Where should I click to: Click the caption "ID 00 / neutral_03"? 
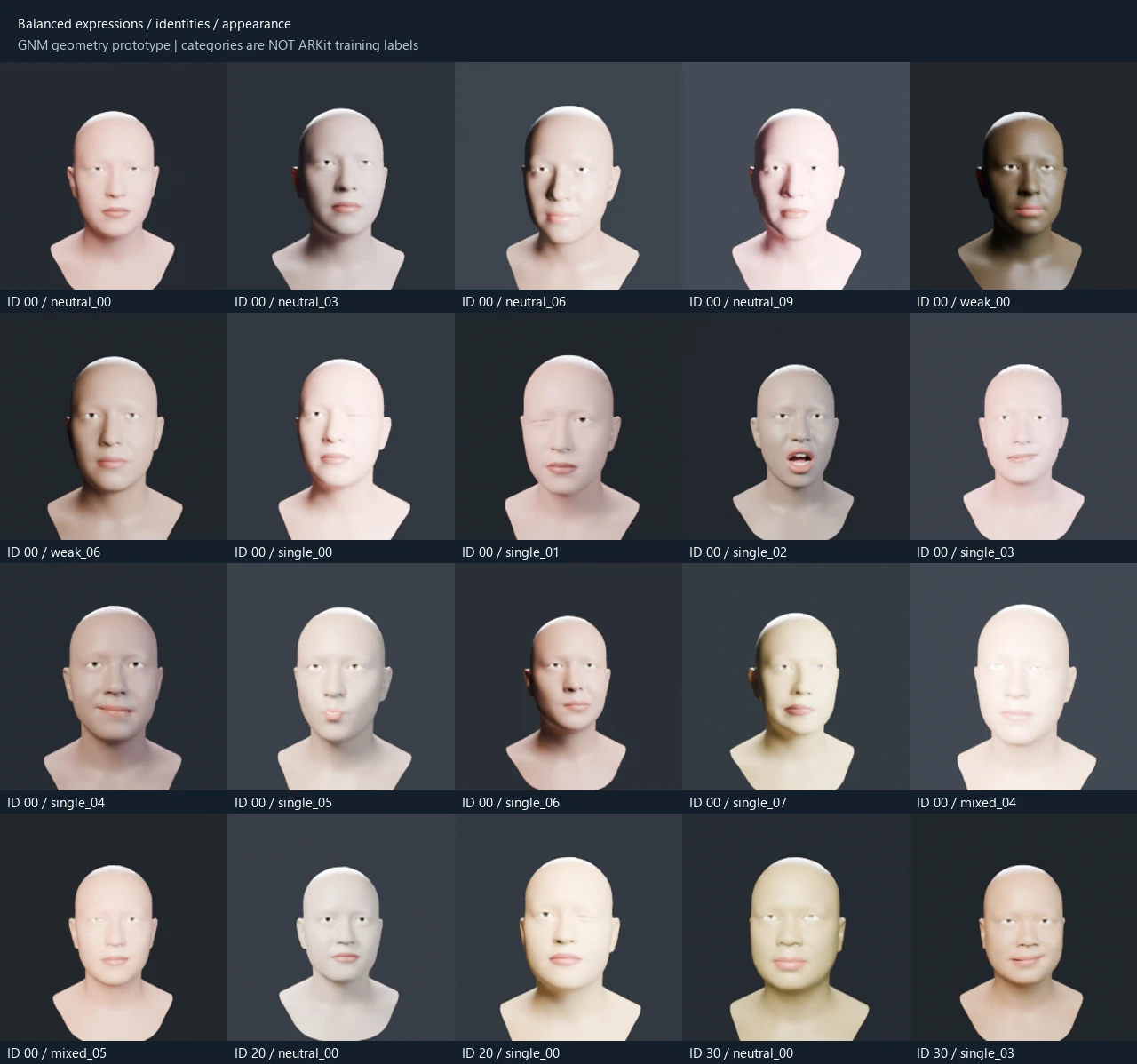click(x=286, y=302)
